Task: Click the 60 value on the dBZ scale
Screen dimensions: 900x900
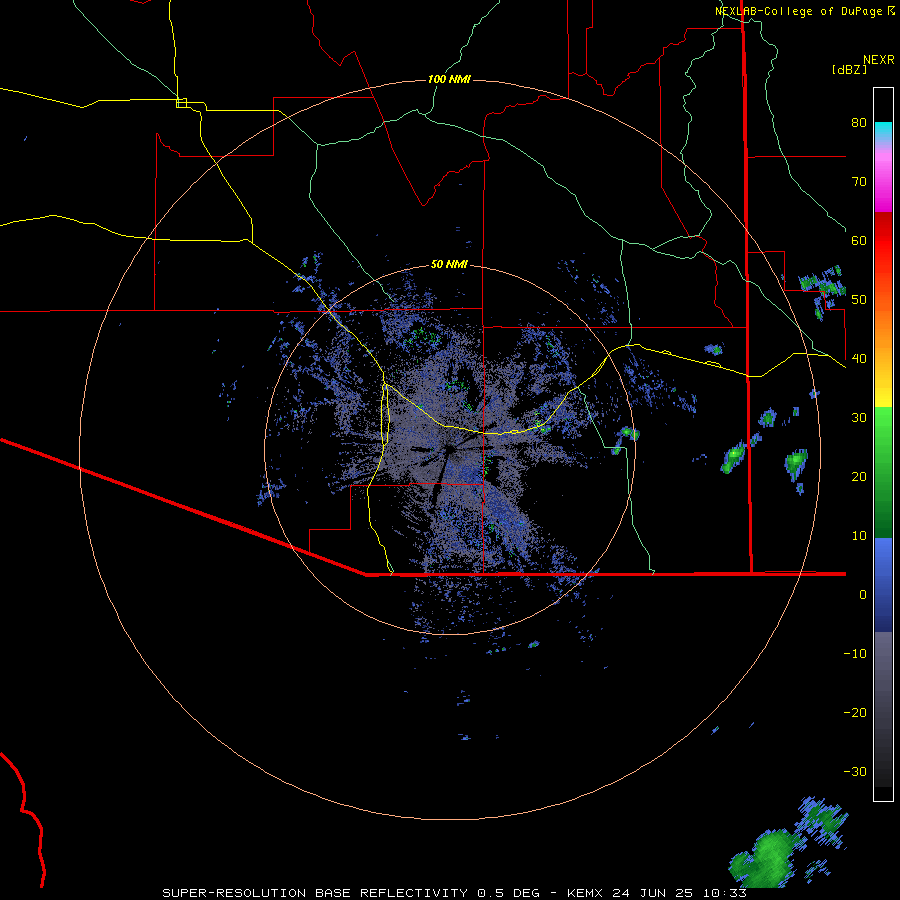Action: click(x=859, y=241)
